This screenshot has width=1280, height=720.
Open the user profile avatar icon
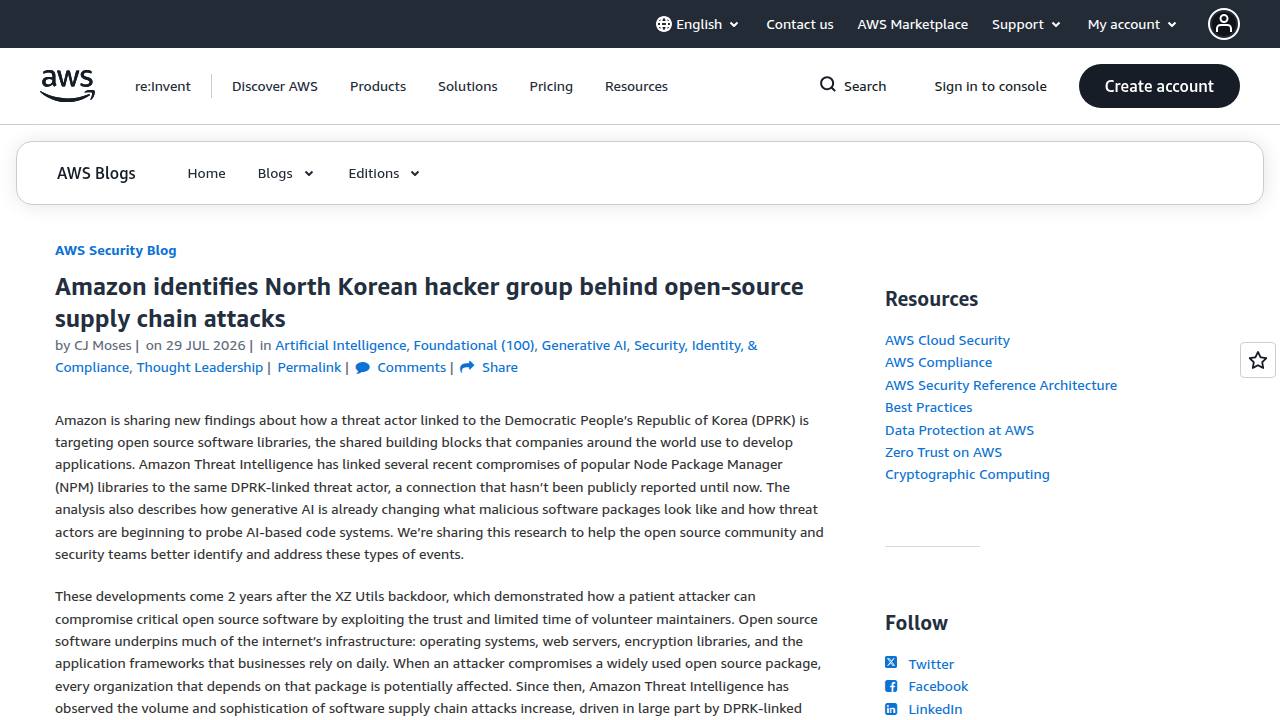1224,24
